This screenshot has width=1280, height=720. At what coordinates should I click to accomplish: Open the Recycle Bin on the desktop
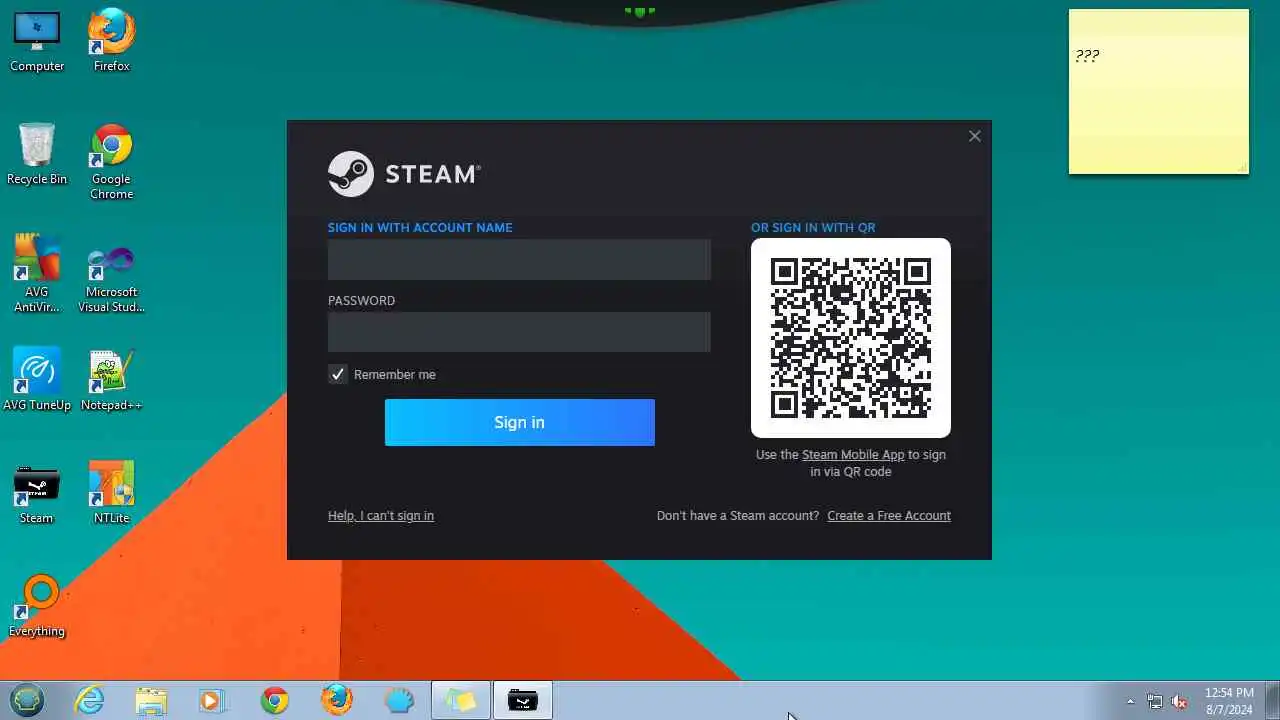[x=37, y=155]
